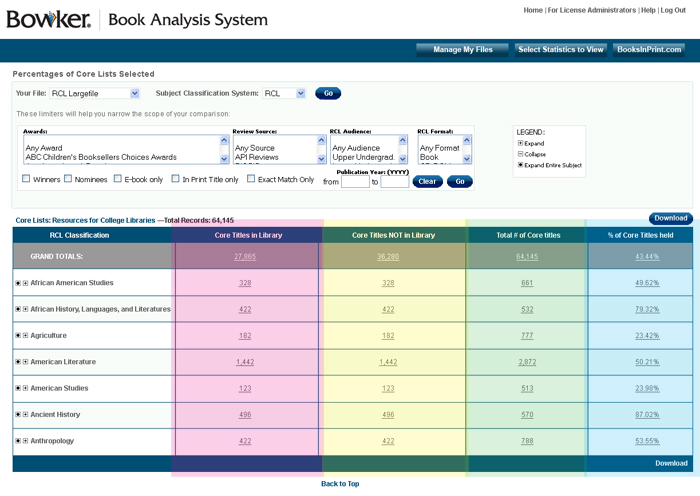Open grand total 64,145 core titles
Screen dimensions: 700x496
[x=527, y=257]
